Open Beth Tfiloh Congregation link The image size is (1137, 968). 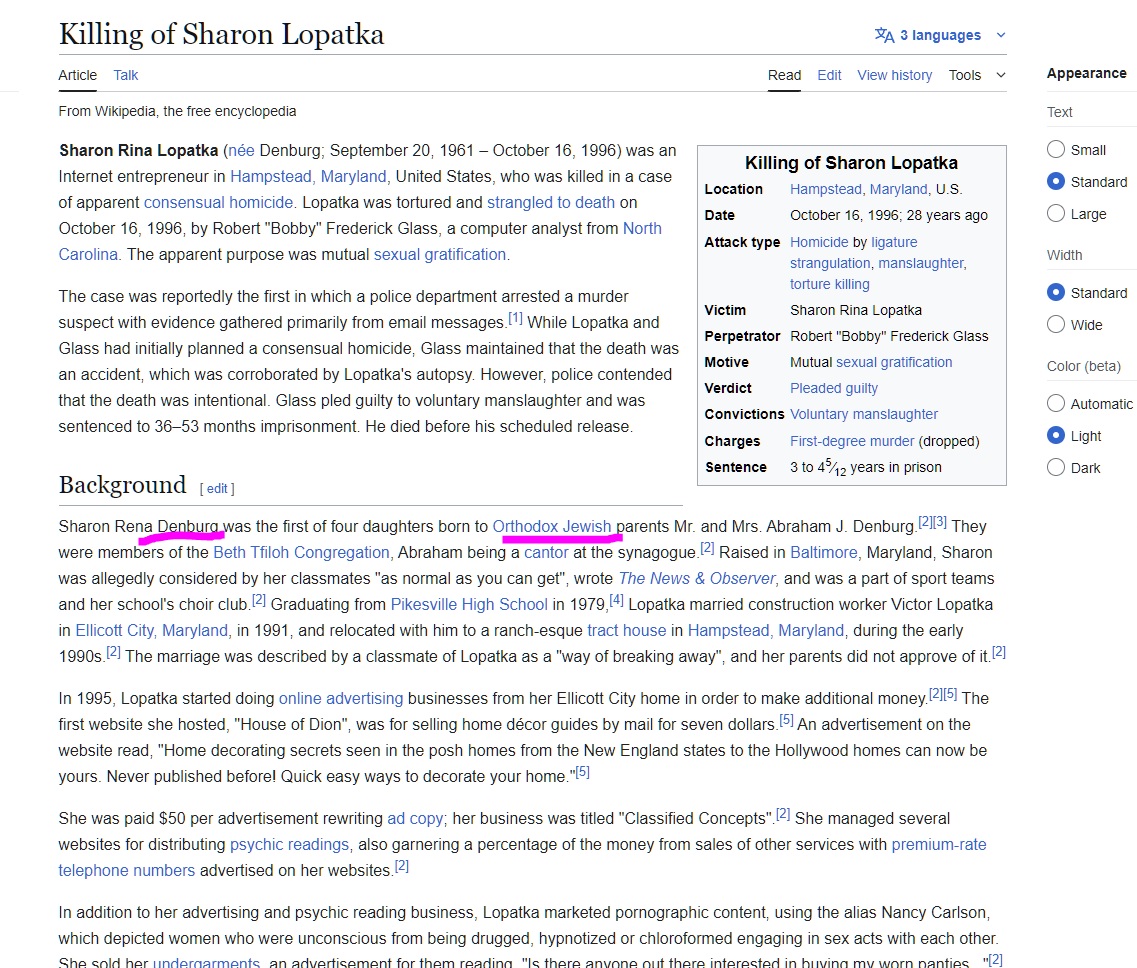pos(302,553)
